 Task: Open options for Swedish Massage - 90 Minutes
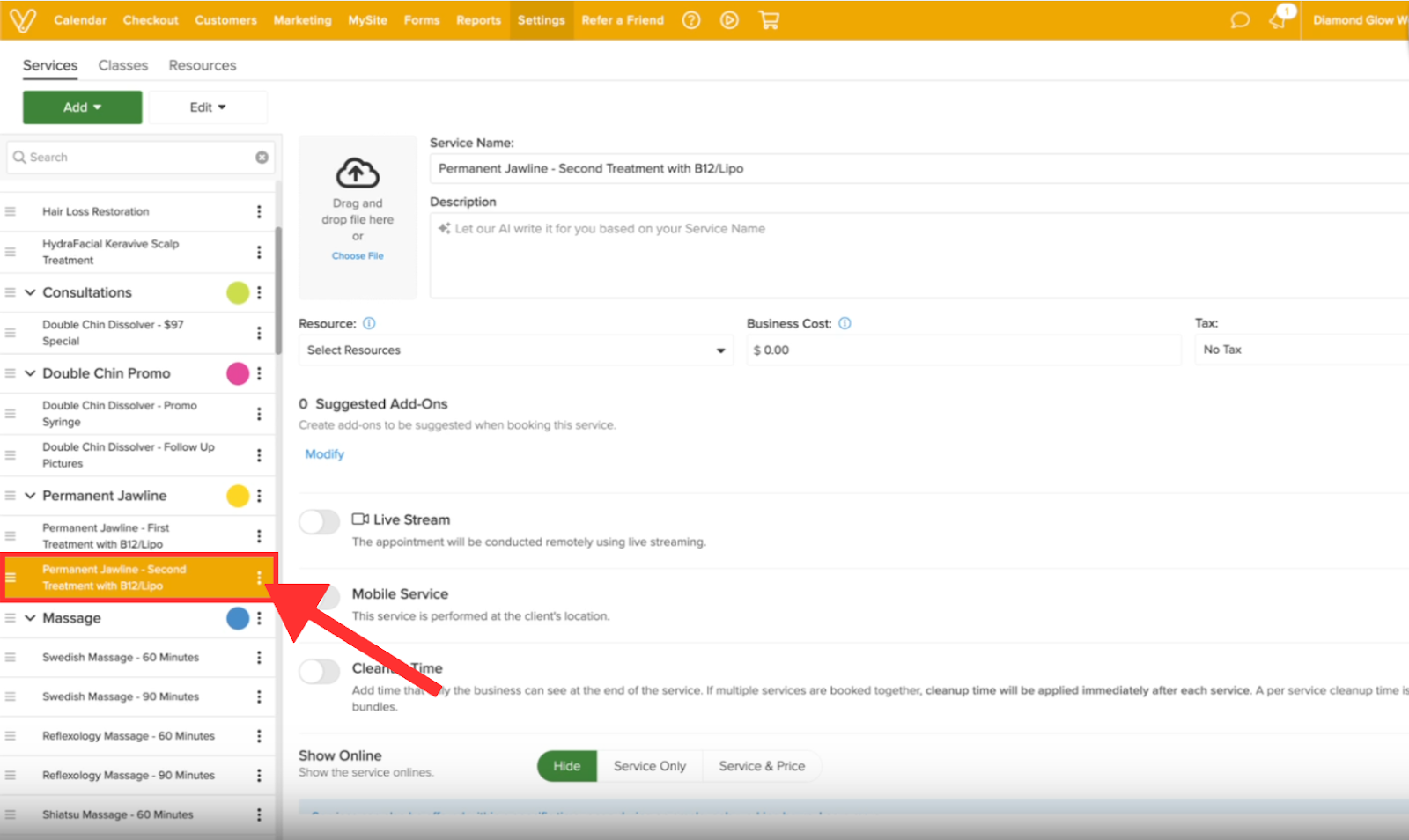click(x=259, y=696)
